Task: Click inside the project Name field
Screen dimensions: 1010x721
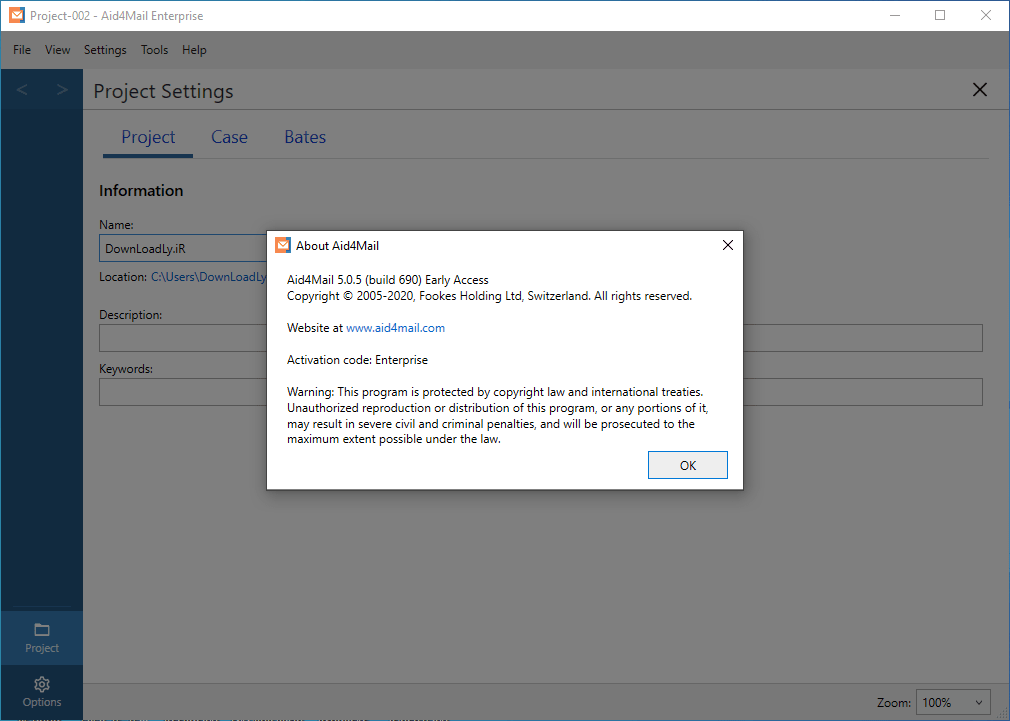Action: [x=180, y=247]
